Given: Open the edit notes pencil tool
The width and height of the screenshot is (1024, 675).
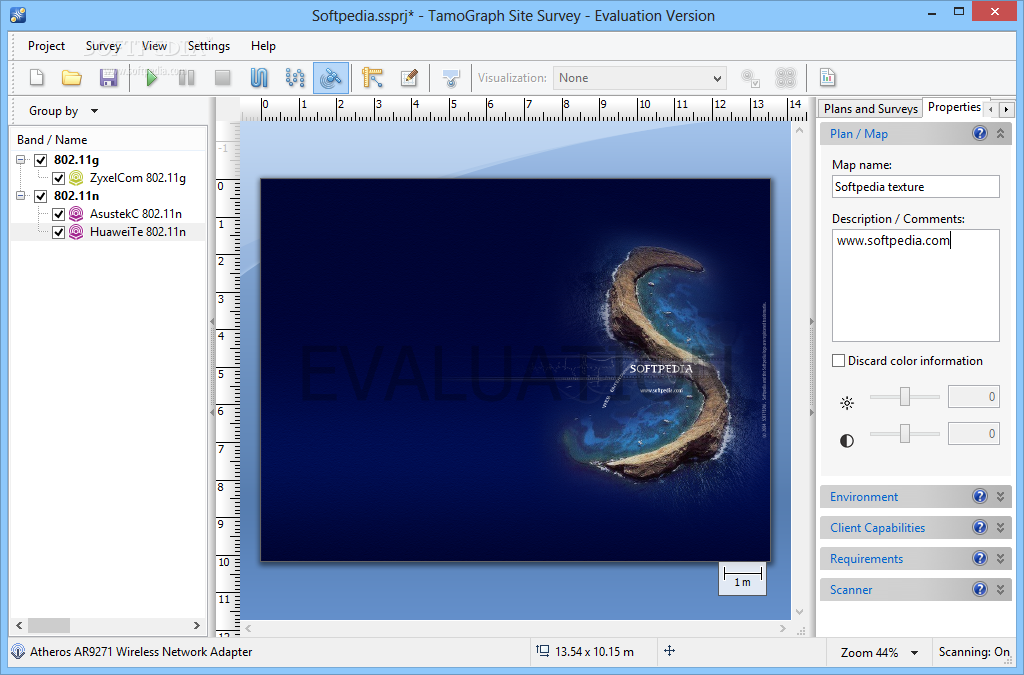Looking at the screenshot, I should [409, 78].
